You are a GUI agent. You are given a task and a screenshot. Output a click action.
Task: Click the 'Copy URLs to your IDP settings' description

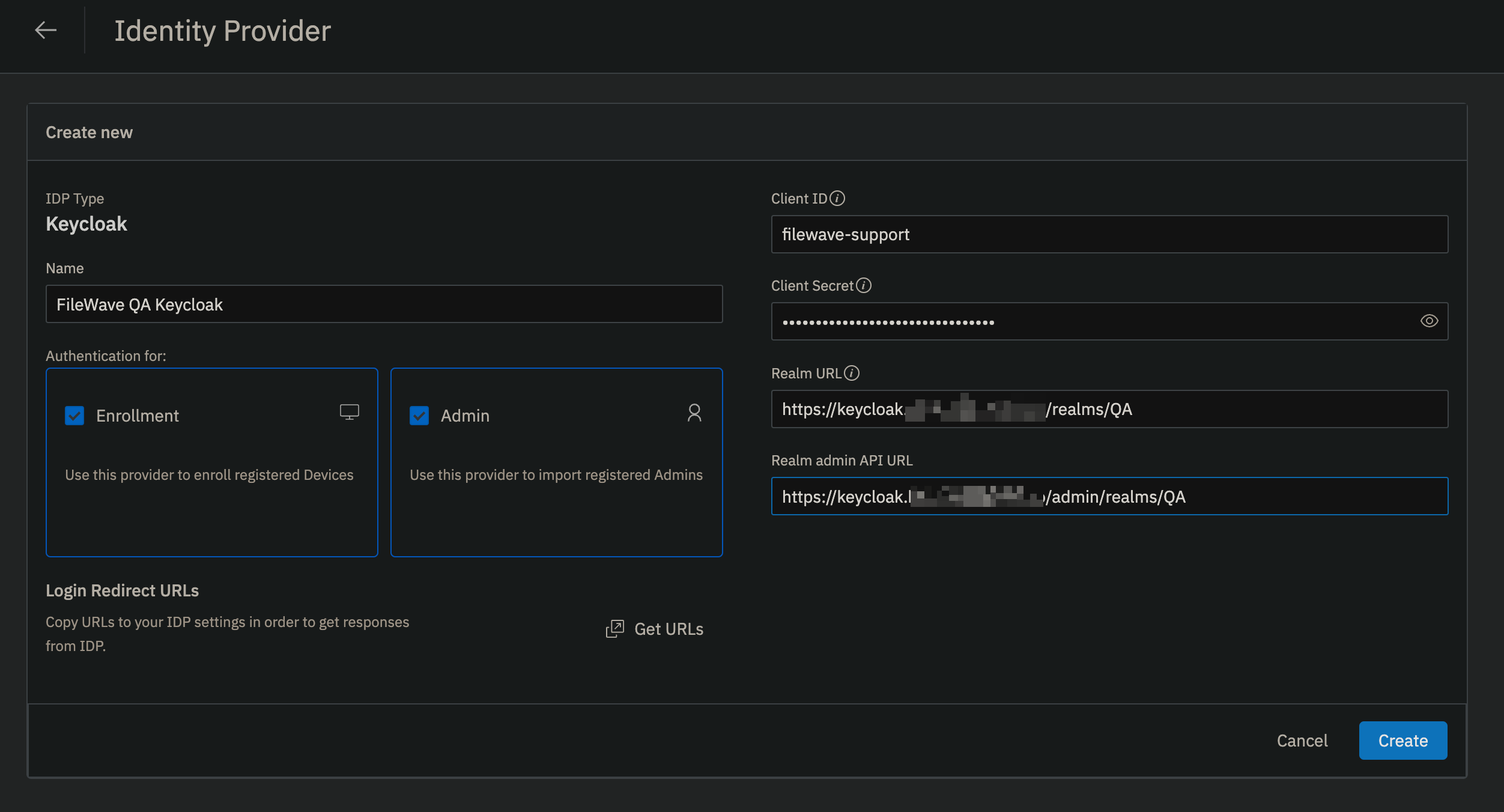(x=228, y=634)
